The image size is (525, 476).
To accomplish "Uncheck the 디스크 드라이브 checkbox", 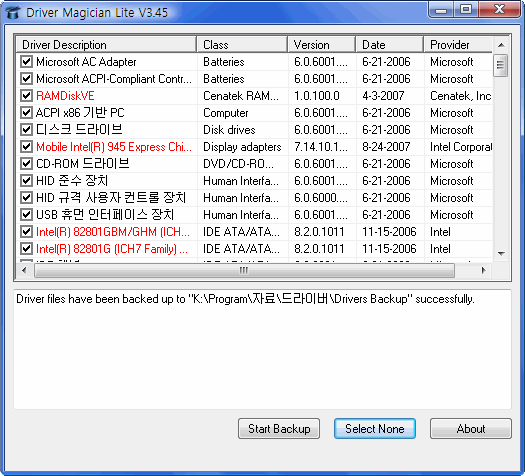I will [x=26, y=130].
